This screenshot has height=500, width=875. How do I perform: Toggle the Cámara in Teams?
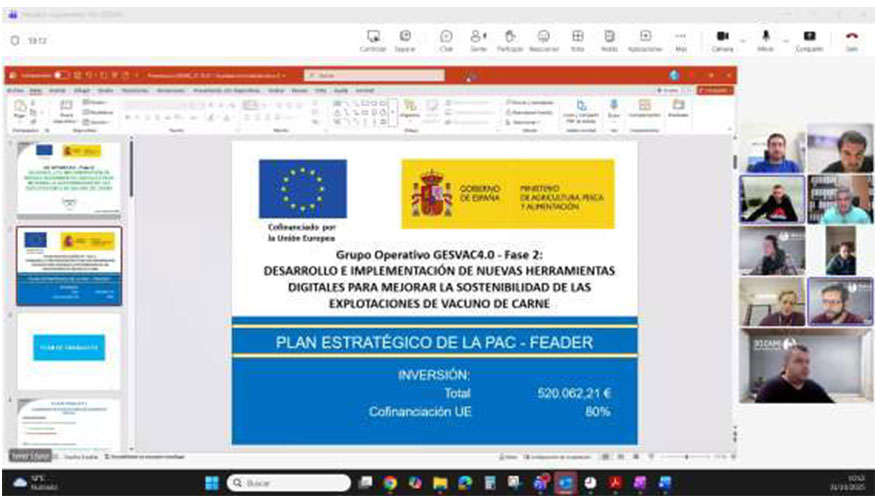pos(723,41)
